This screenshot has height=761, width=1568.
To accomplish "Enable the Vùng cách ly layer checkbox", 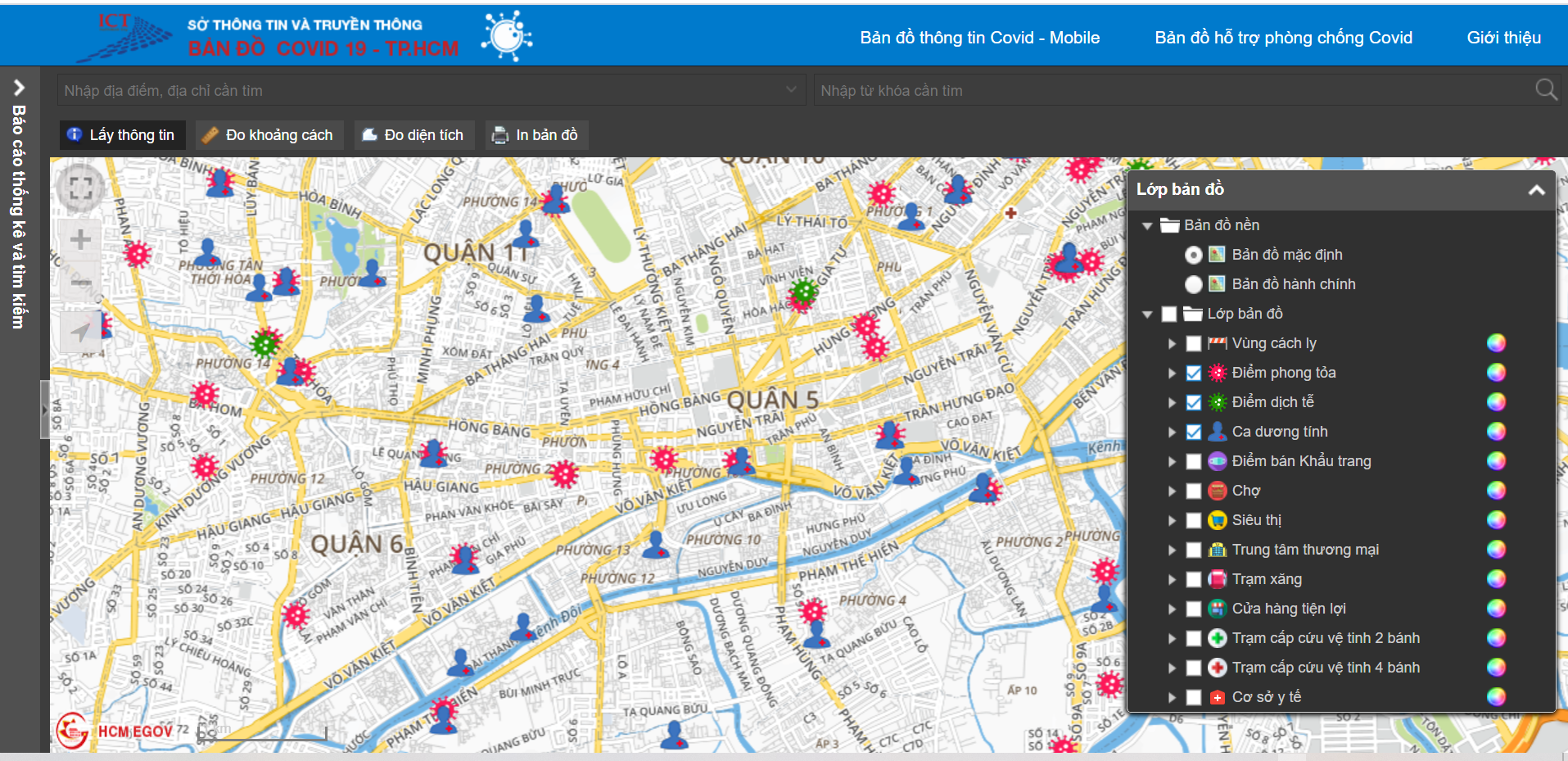I will pos(1194,343).
